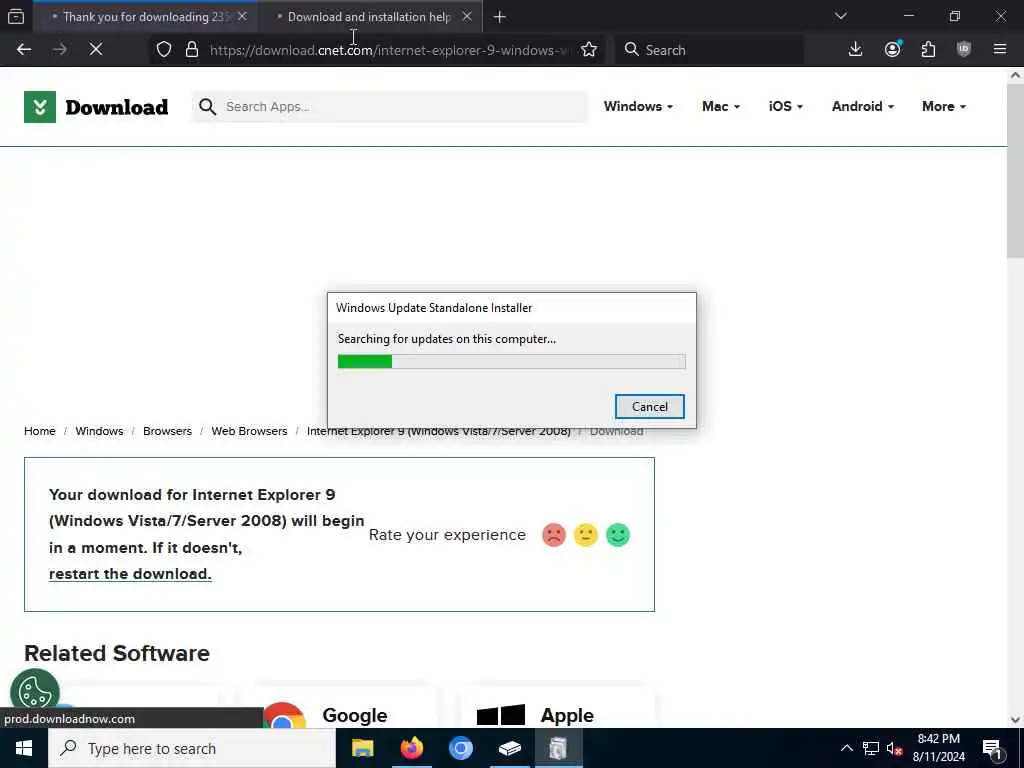Click 'Type here to search' taskbar box
Viewport: 1024px width, 768px height.
click(192, 748)
